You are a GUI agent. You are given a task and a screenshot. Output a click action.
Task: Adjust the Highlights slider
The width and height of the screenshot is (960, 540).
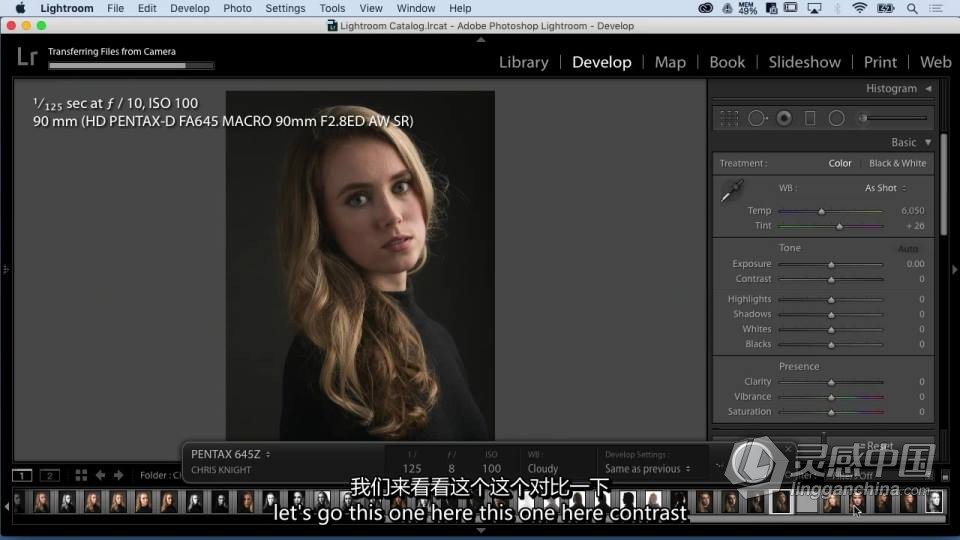coord(831,300)
